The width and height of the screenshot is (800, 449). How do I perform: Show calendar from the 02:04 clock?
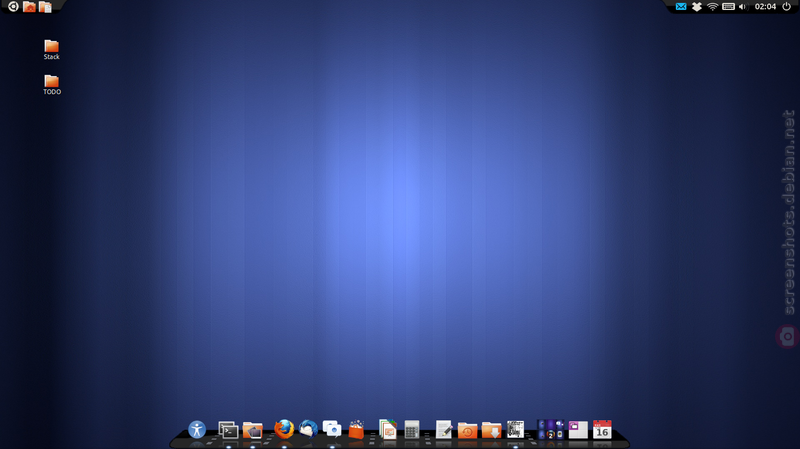765,7
